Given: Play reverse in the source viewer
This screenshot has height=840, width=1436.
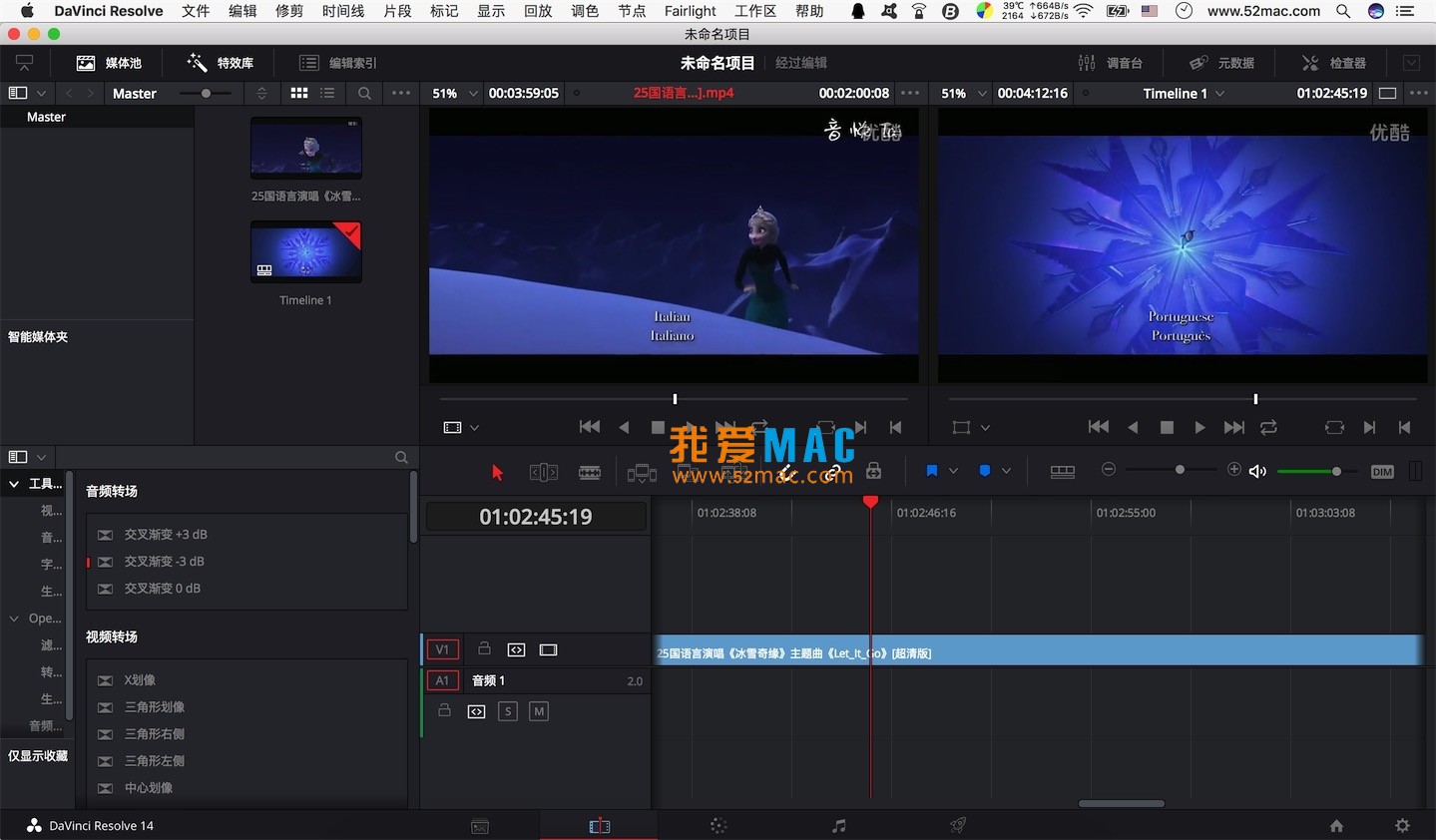Looking at the screenshot, I should point(624,427).
